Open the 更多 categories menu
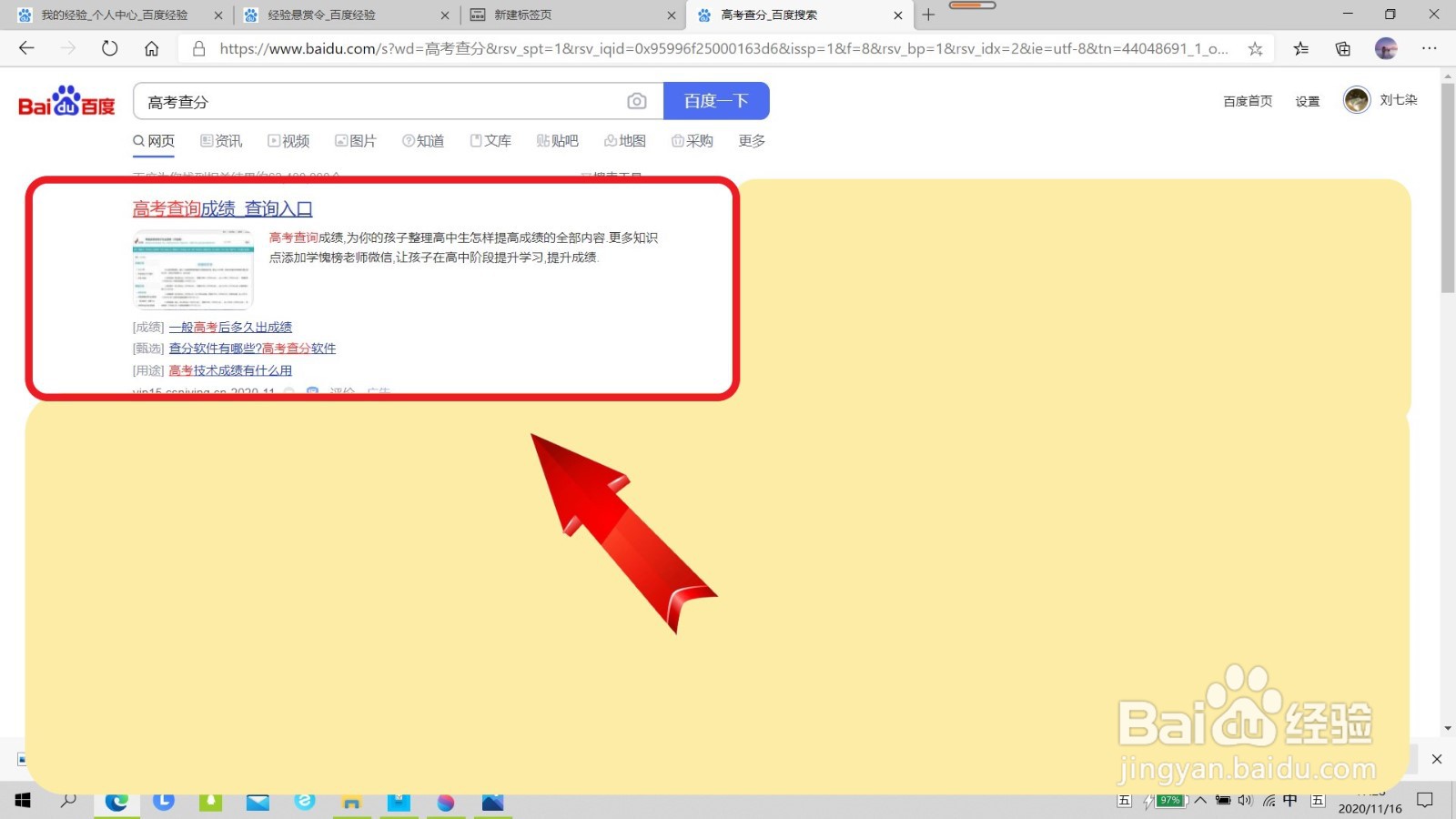1456x819 pixels. (x=752, y=141)
